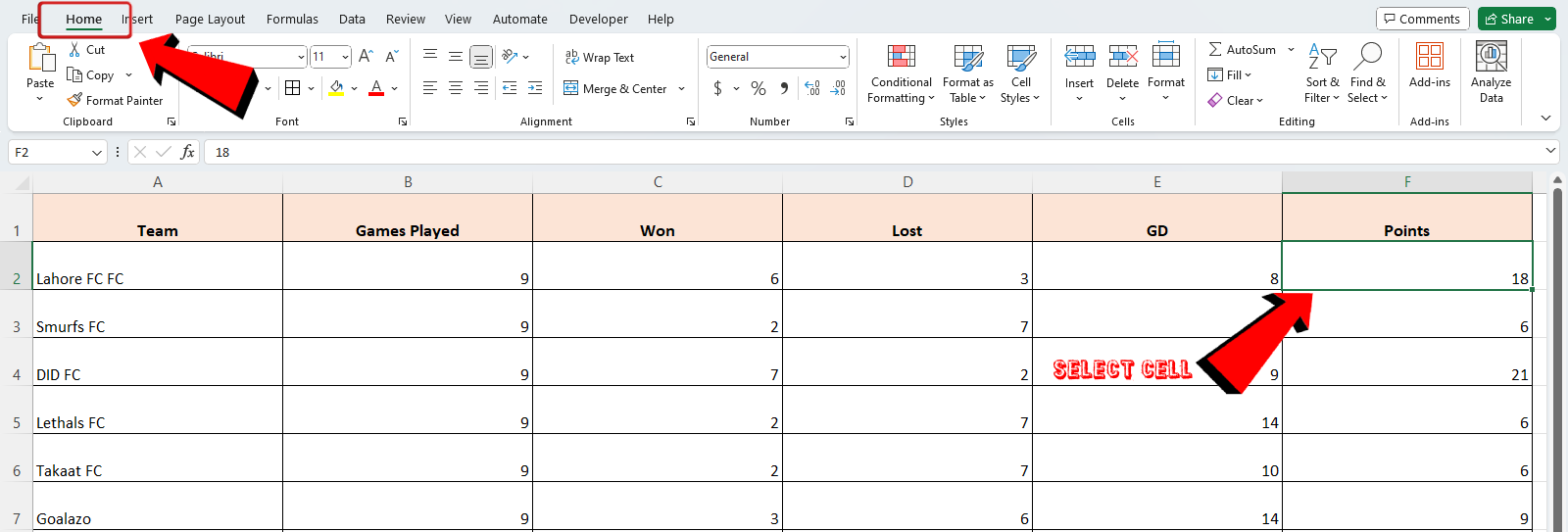Image resolution: width=1568 pixels, height=532 pixels.
Task: Click Merge & Center
Action: (615, 89)
